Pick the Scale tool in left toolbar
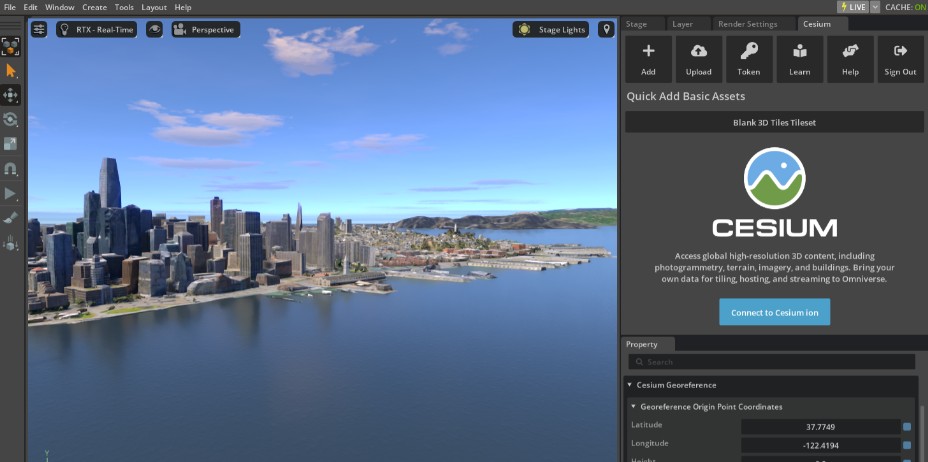 pyautogui.click(x=10, y=144)
